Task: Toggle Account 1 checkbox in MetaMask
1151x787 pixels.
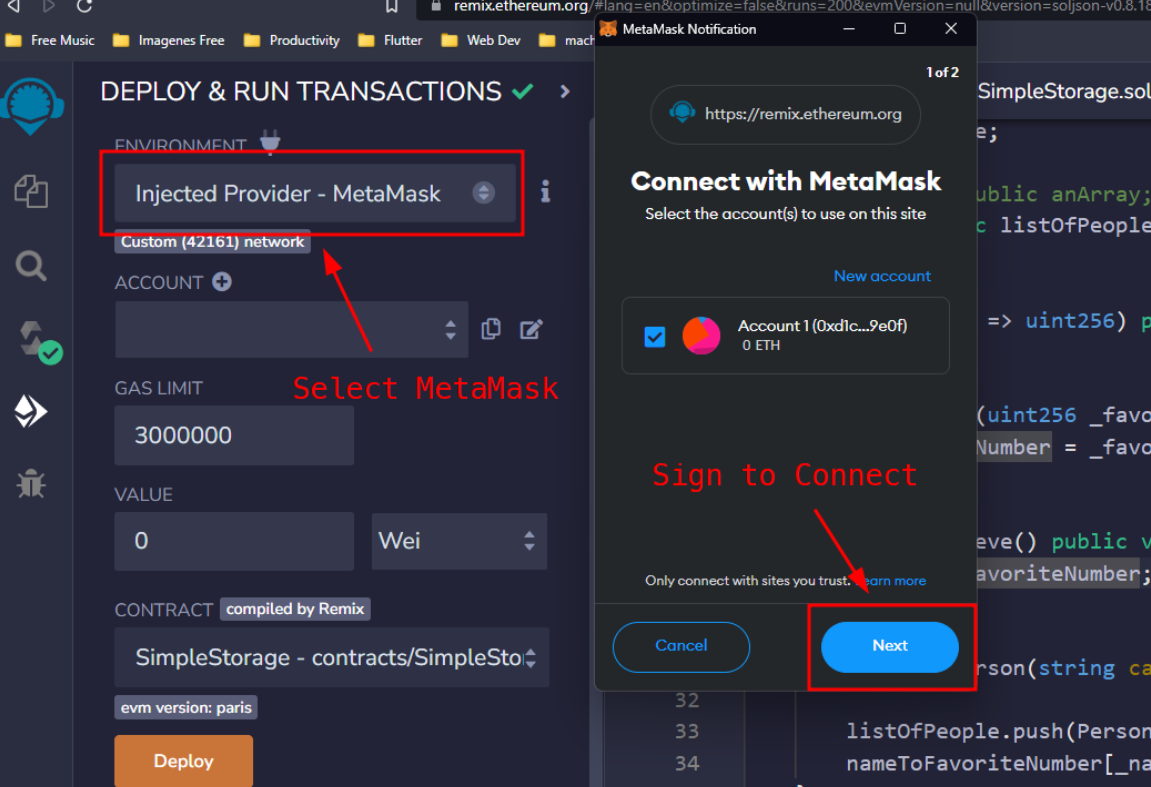Action: 654,336
